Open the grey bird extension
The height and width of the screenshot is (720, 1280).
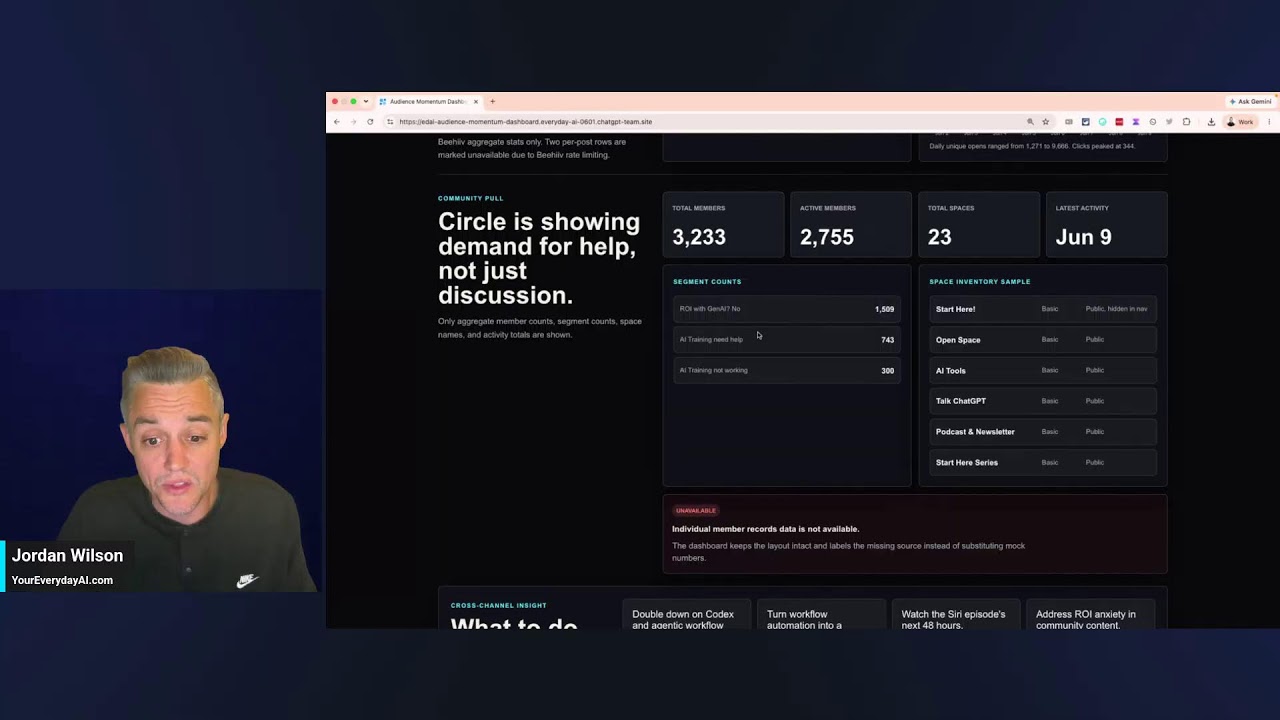click(1169, 122)
